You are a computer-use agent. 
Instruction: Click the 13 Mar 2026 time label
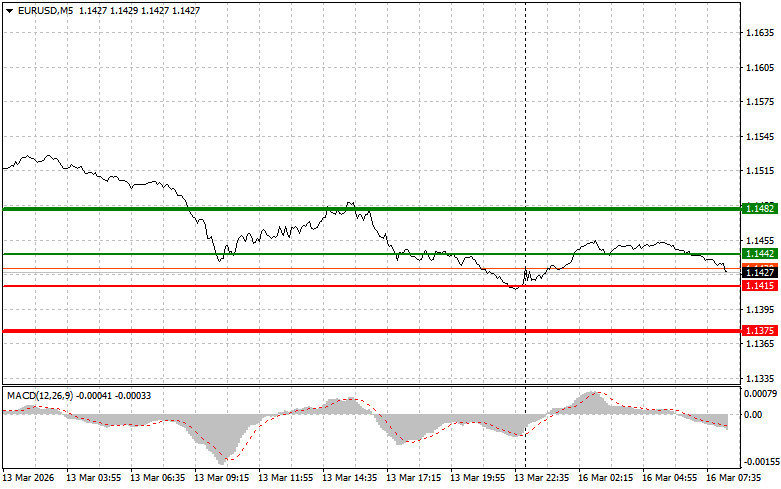pos(28,478)
